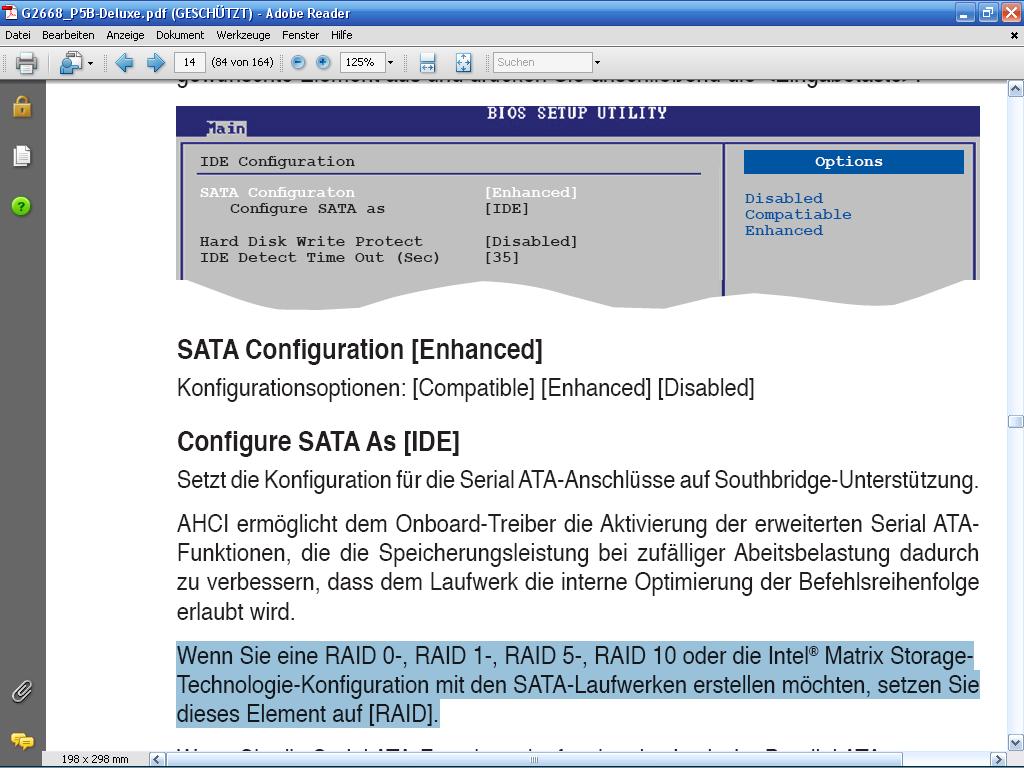This screenshot has height=768, width=1024.
Task: Click the highlighted RAID paragraph text
Action: tap(577, 684)
